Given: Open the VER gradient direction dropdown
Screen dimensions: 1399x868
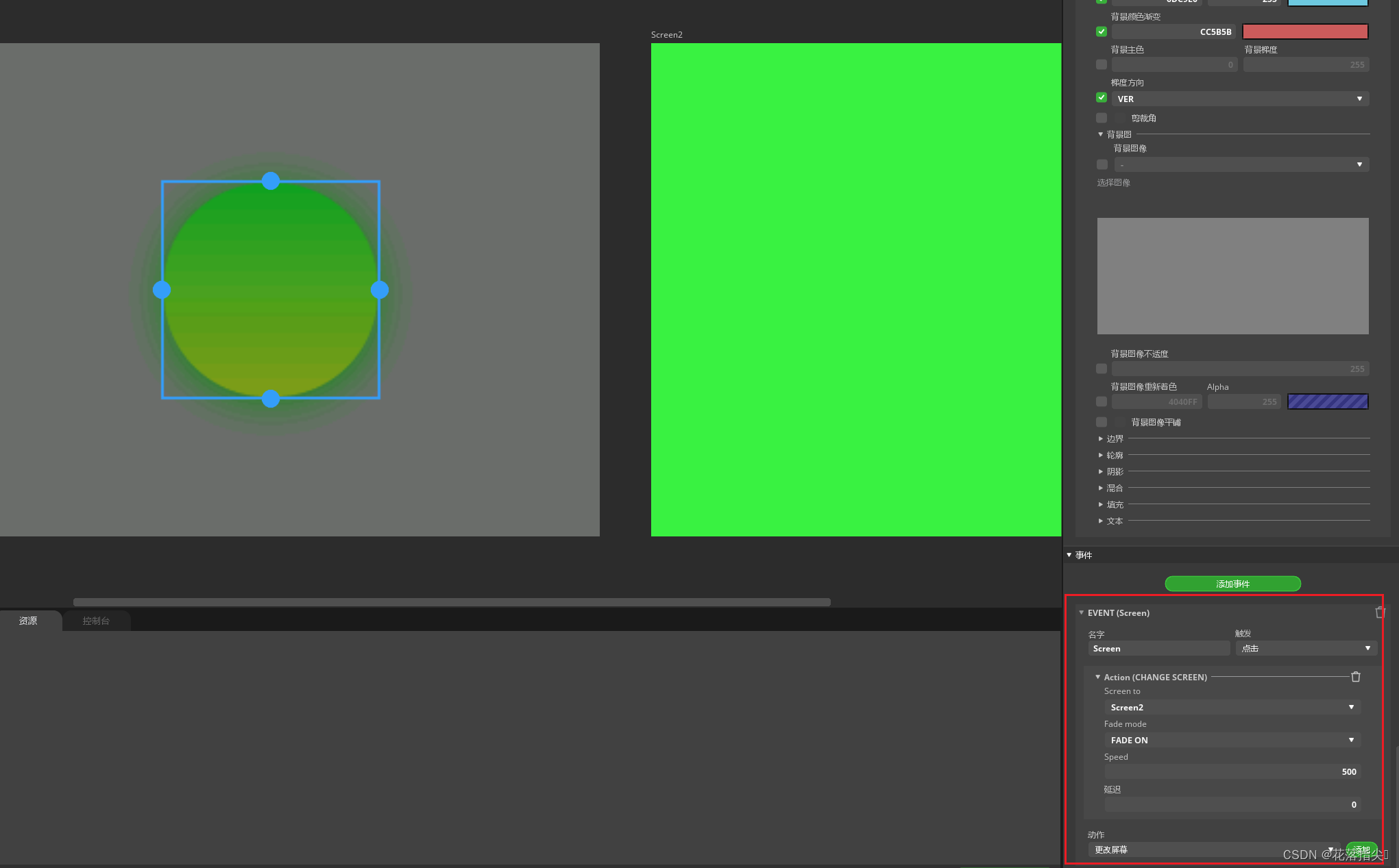Looking at the screenshot, I should coord(1240,99).
